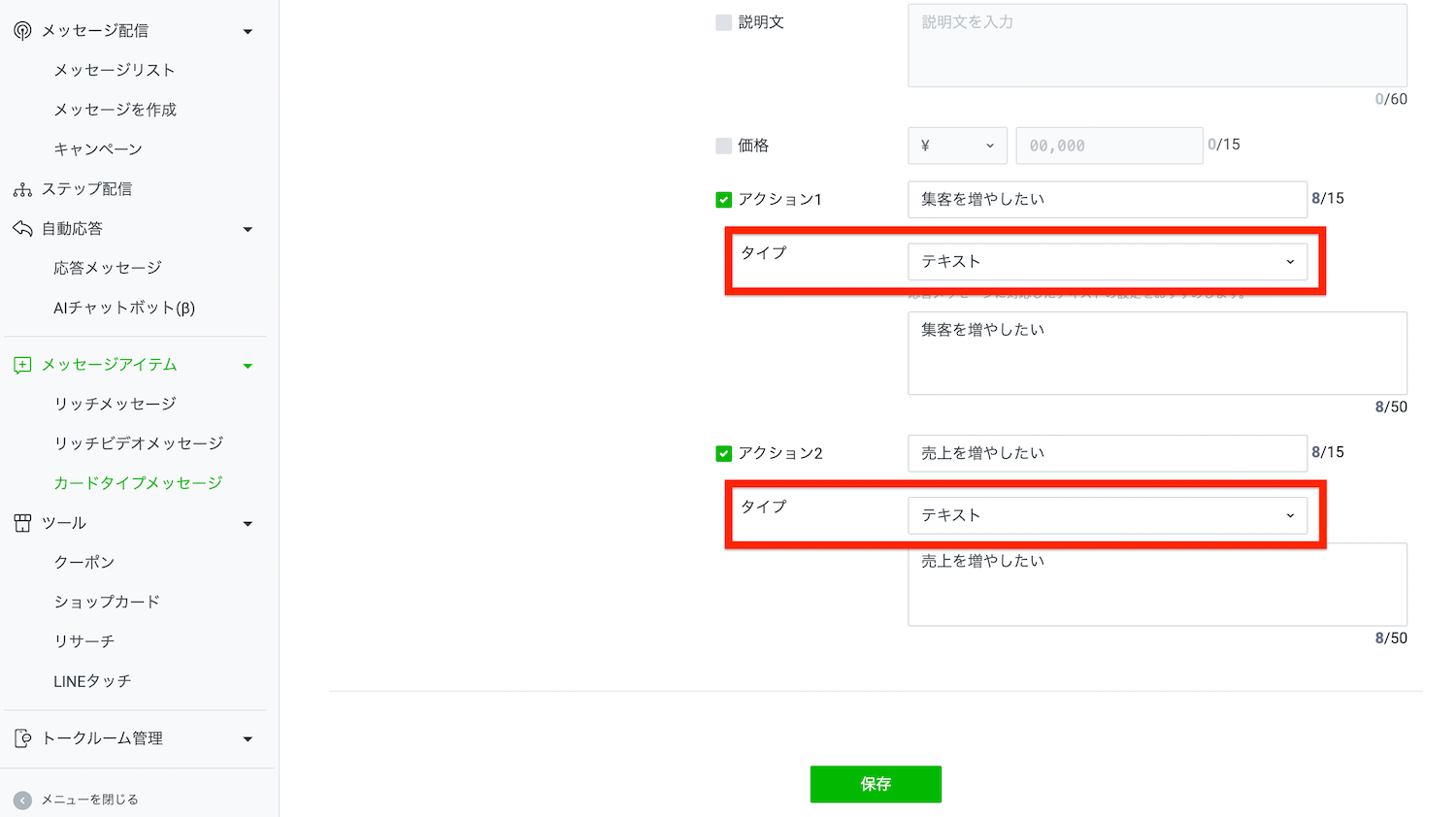Collapse the メッセージ配信 section arrow
The height and width of the screenshot is (817, 1456).
[248, 32]
